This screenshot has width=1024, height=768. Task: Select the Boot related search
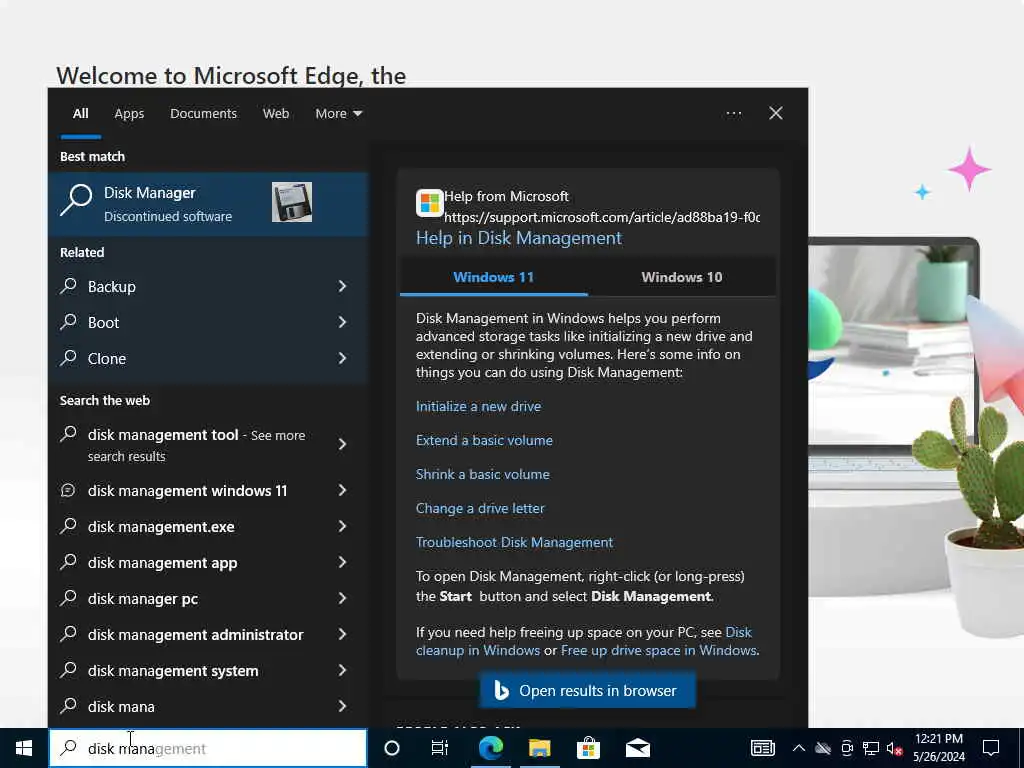click(208, 322)
